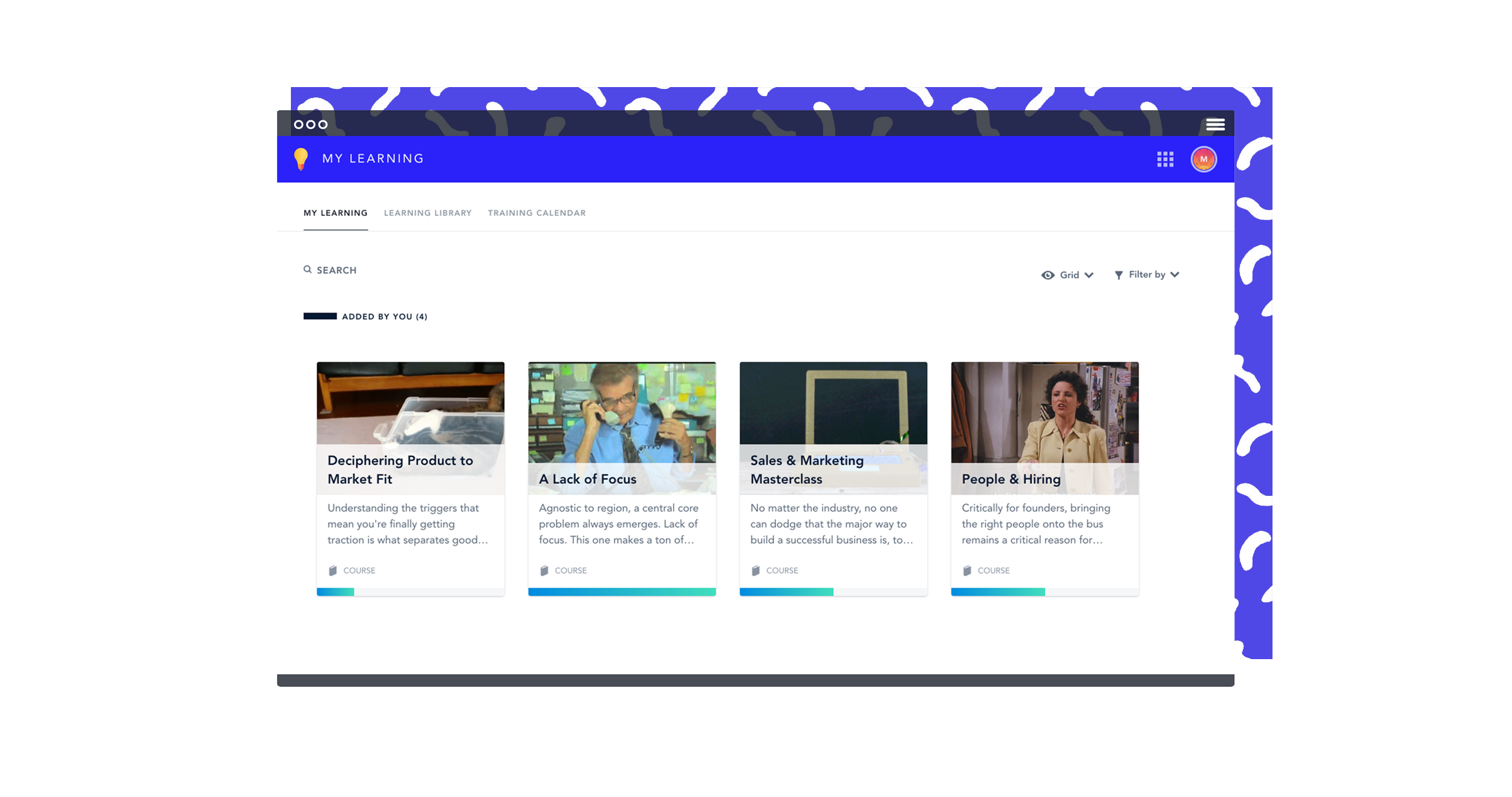Switch to the Learning Library tab
The image size is (1512, 797).
pos(428,213)
